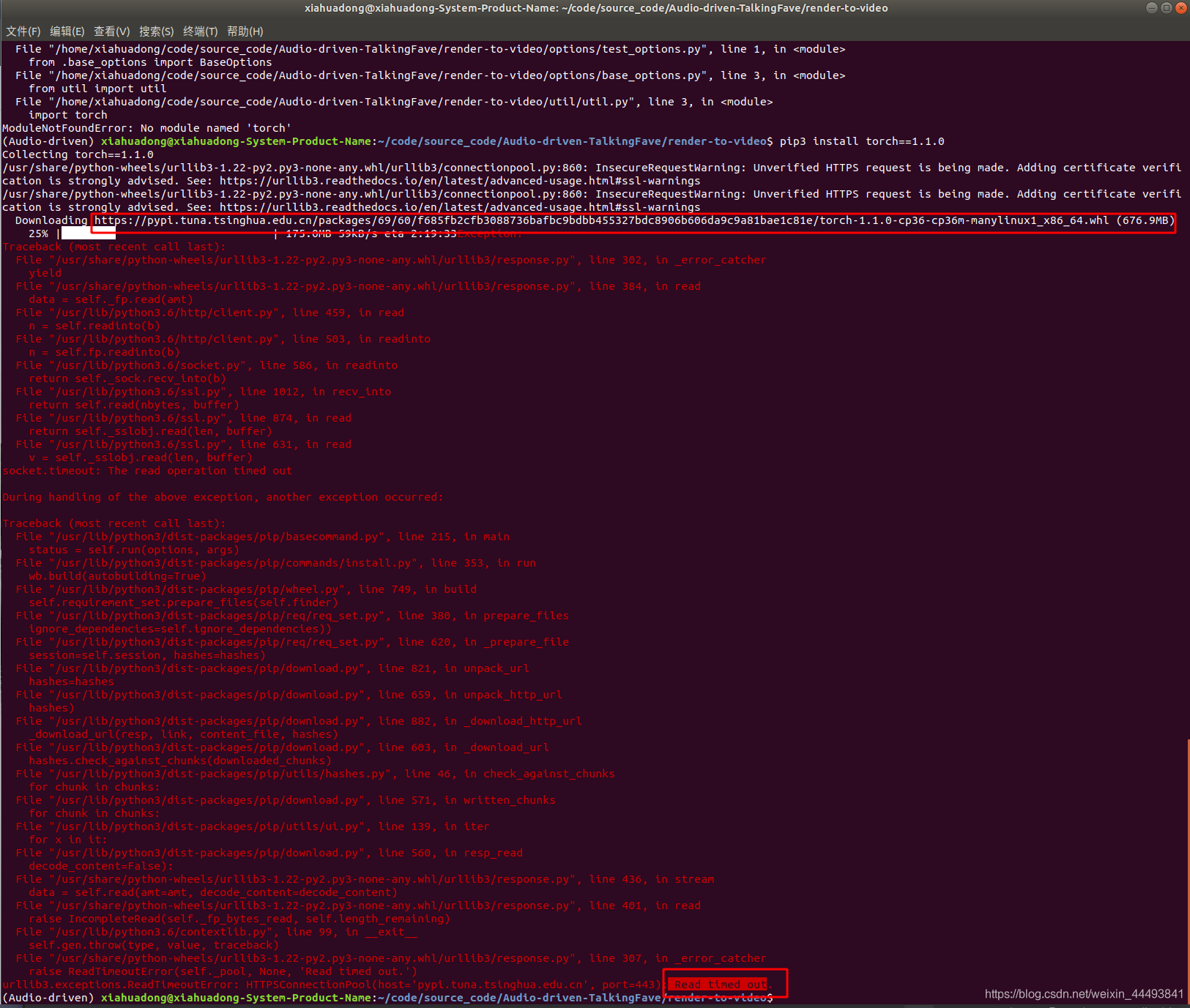
Task: Click 'raise ReadTimeoutError(self._pool, None' line
Action: [223, 971]
